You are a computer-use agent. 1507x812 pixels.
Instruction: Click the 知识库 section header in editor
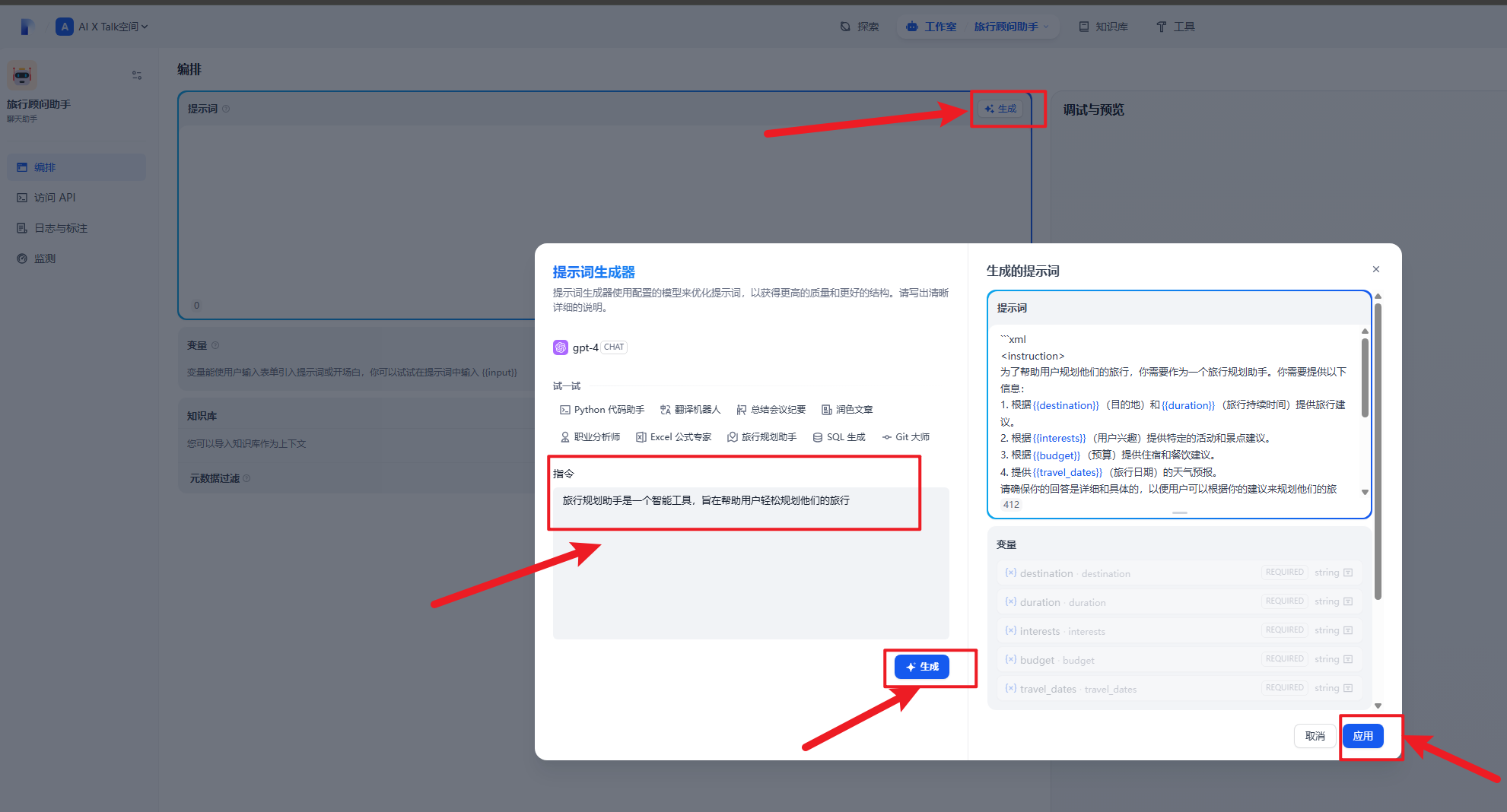coord(202,416)
